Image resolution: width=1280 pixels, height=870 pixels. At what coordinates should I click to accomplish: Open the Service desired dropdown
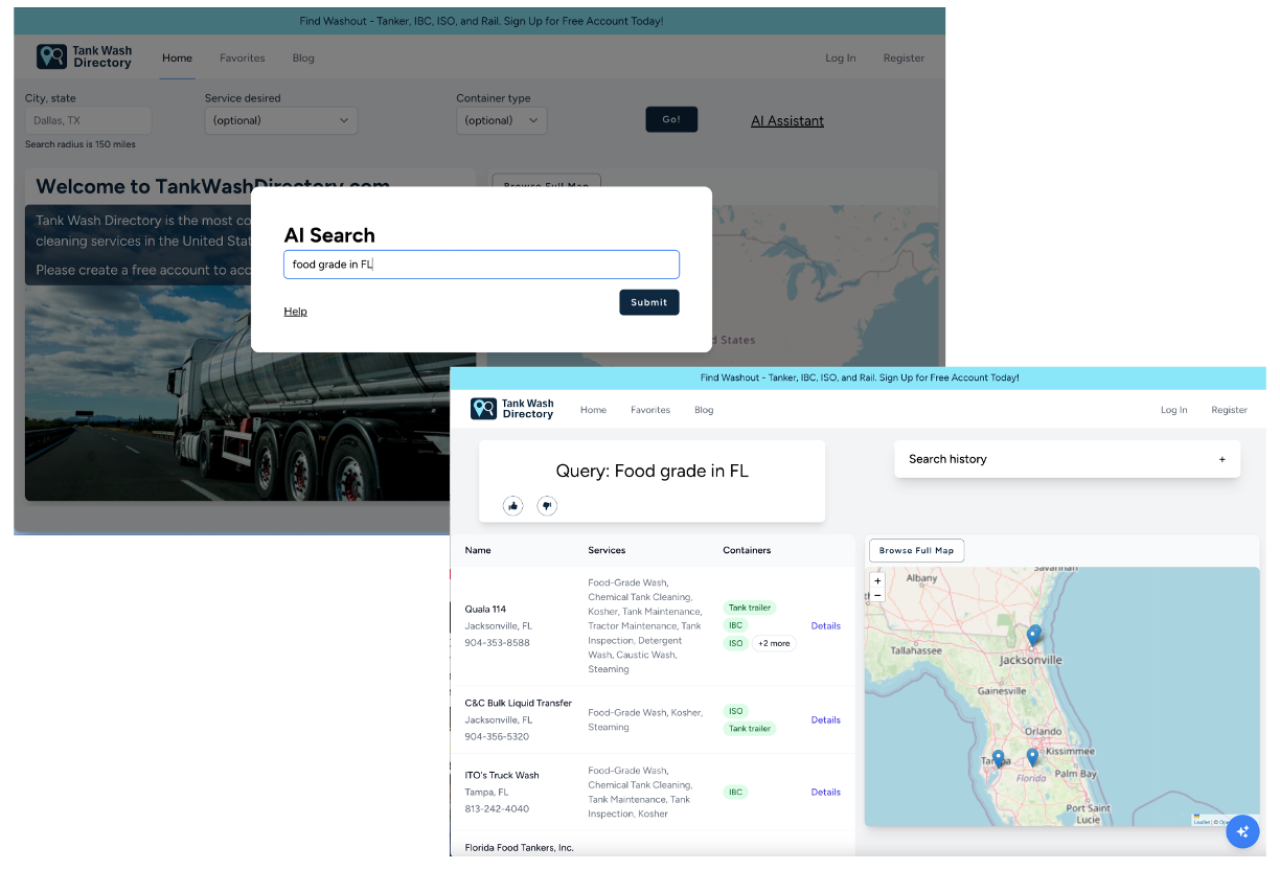281,121
